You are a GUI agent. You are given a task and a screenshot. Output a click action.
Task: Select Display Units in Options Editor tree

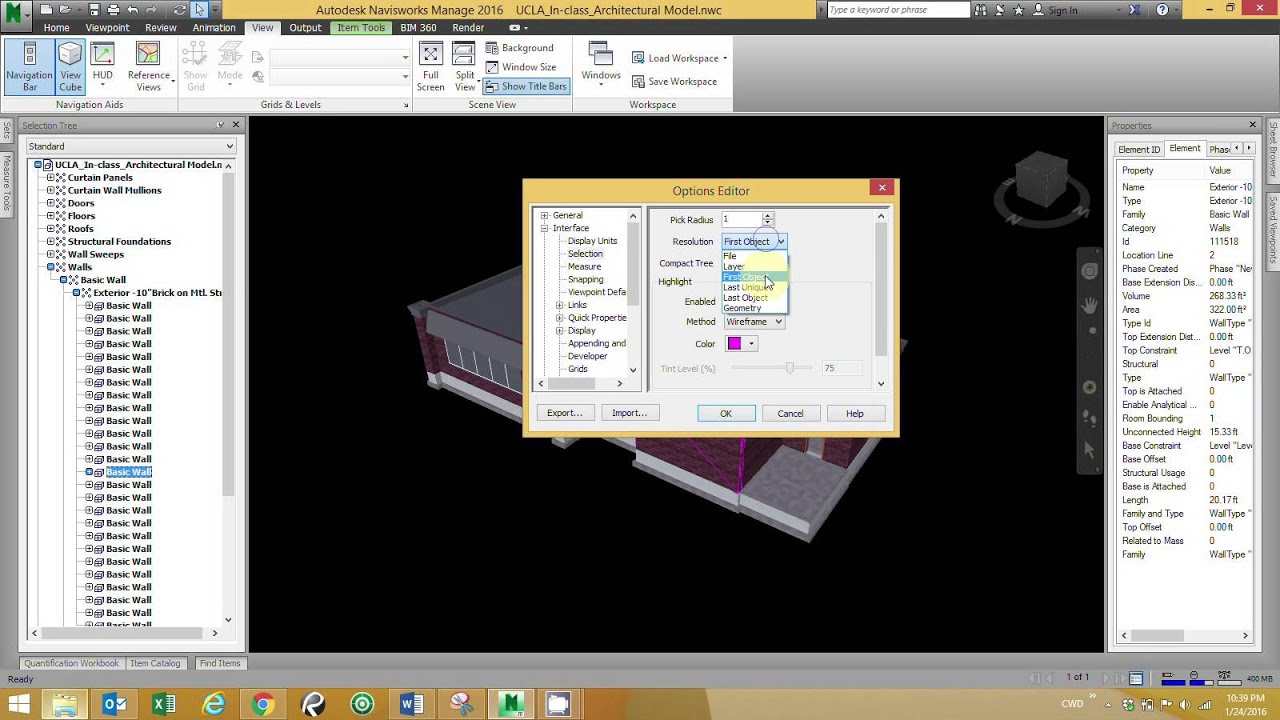click(x=592, y=241)
